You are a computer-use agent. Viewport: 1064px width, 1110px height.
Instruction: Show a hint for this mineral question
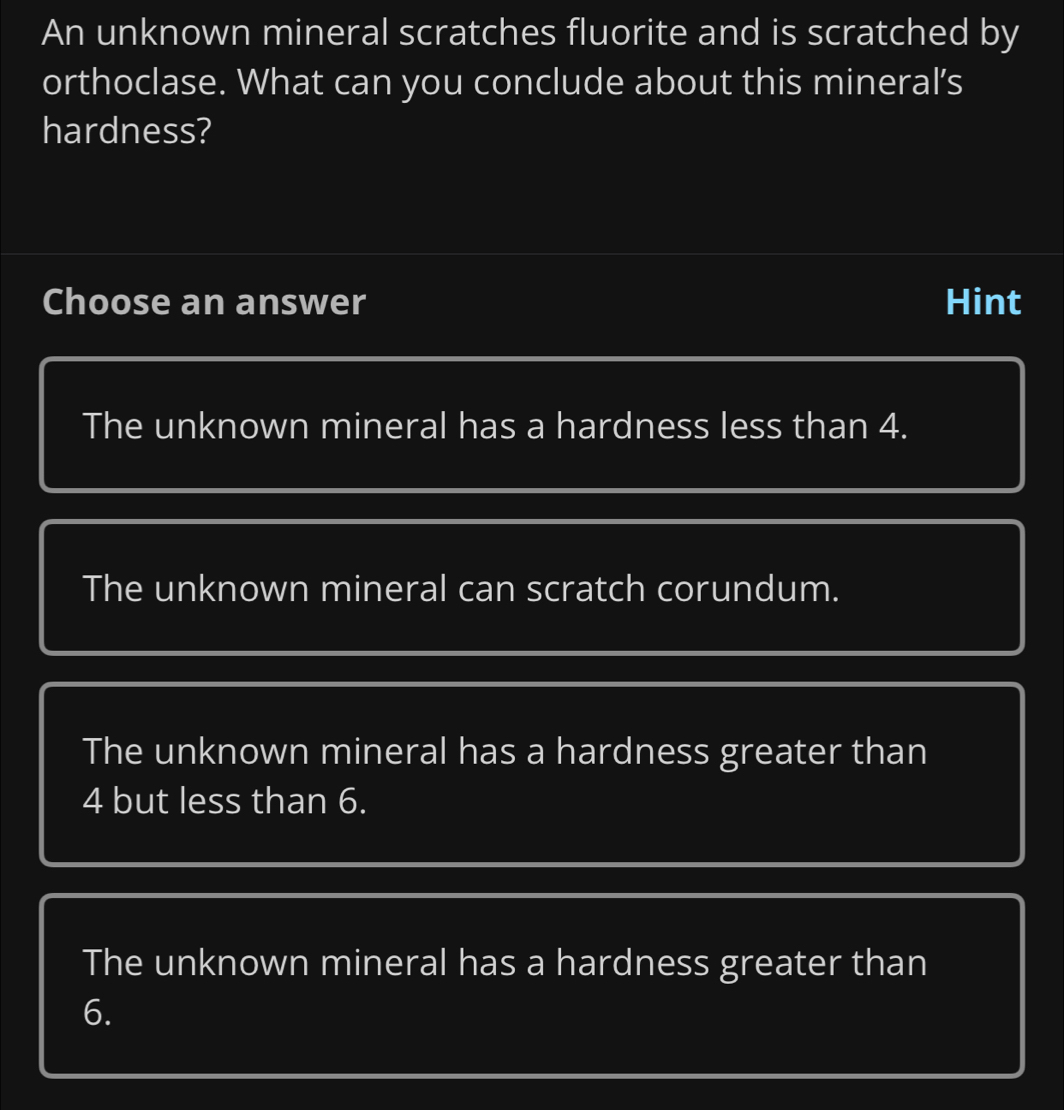pyautogui.click(x=983, y=301)
